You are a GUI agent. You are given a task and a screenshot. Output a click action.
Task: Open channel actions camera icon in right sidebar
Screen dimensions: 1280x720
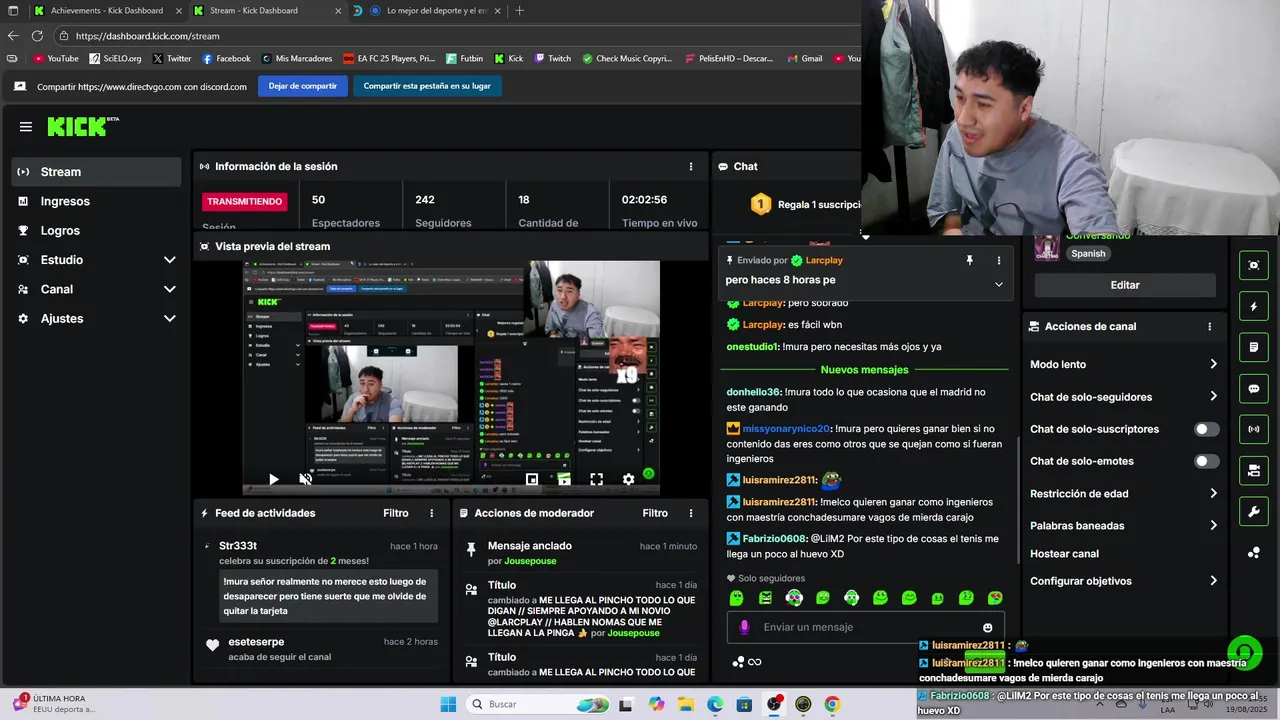[1253, 470]
